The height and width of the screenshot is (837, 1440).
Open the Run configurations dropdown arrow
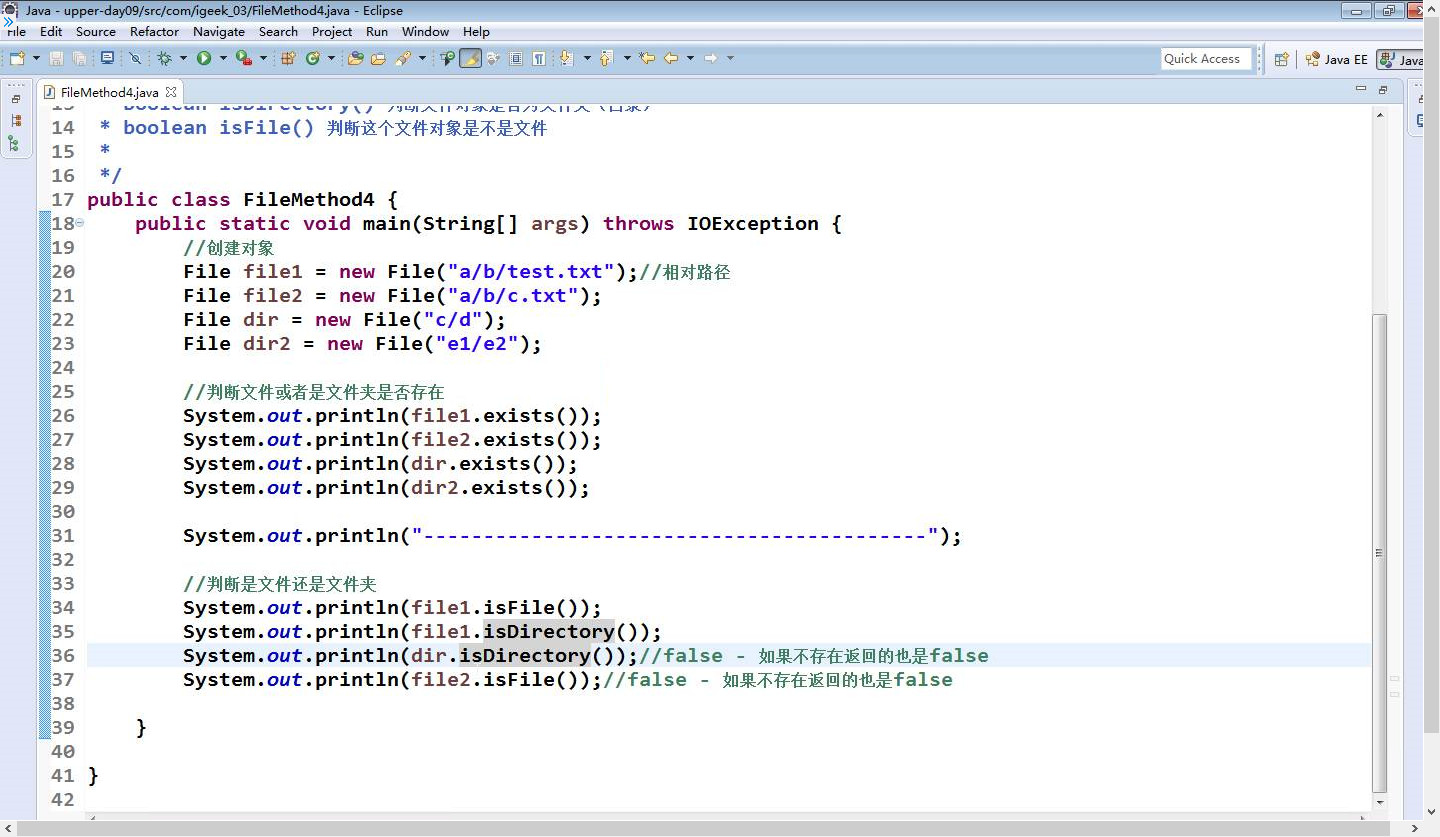pos(223,58)
